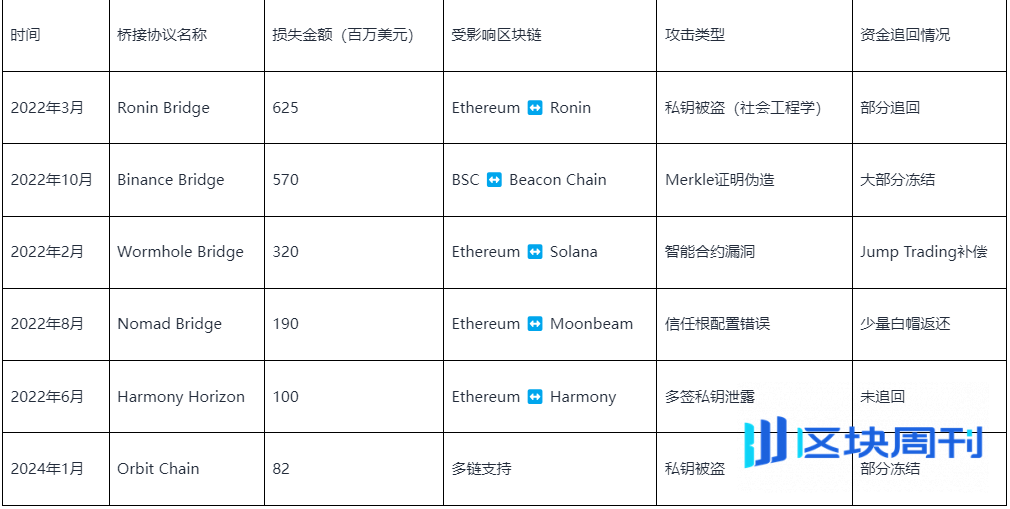Select the 时间 column header
The image size is (1010, 509).
56,35
